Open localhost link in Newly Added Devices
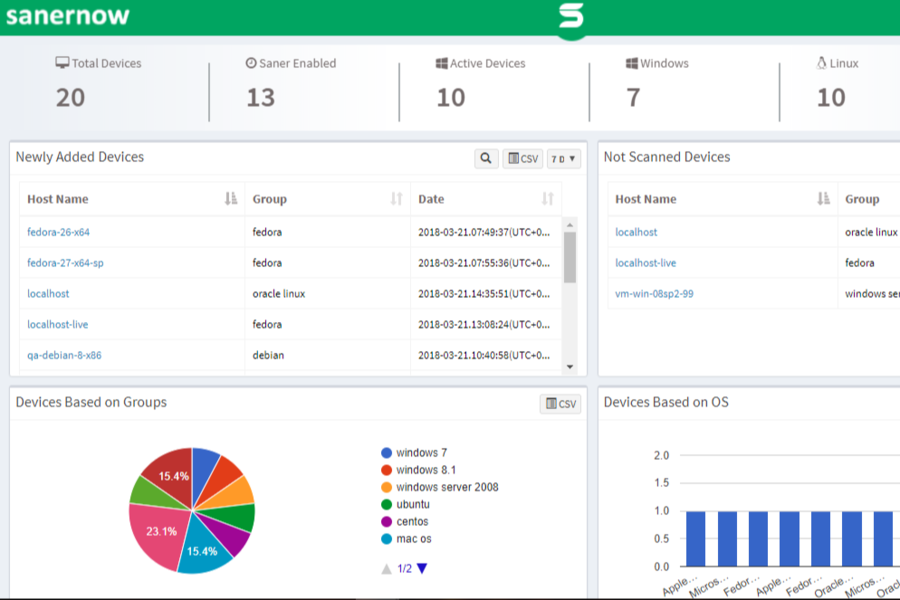 [x=48, y=293]
